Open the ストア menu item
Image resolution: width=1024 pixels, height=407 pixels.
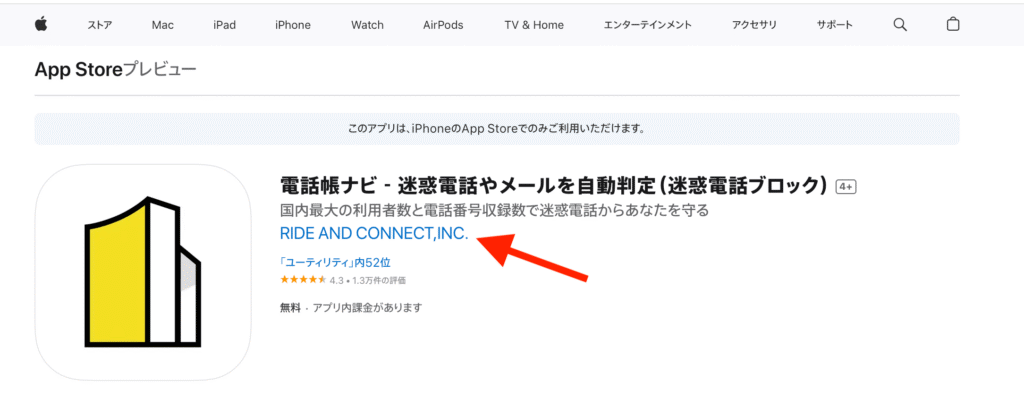tap(99, 25)
